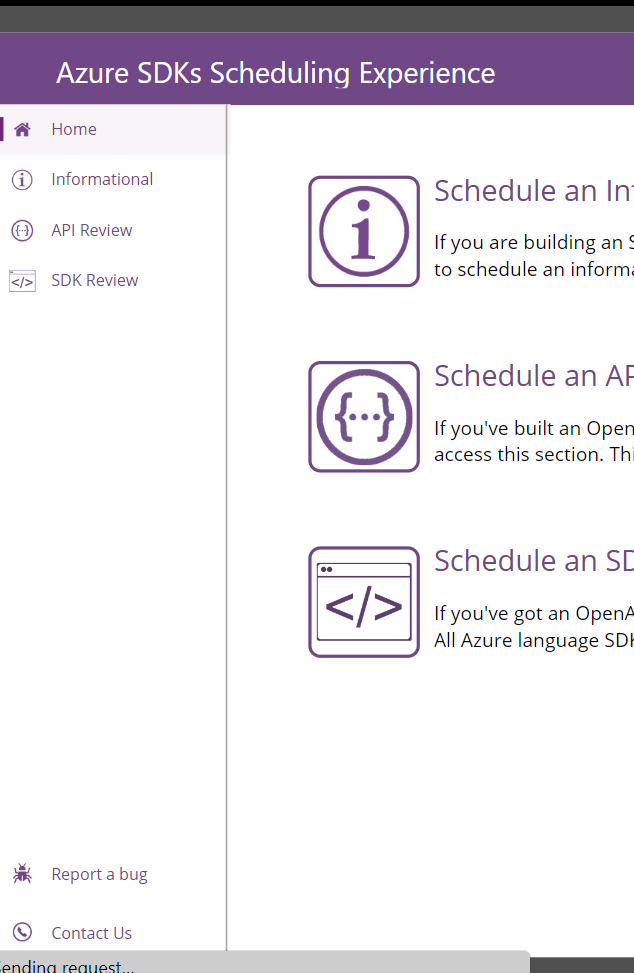Viewport: 634px width, 973px height.
Task: Open the large information icon on the first card
Action: coord(363,231)
